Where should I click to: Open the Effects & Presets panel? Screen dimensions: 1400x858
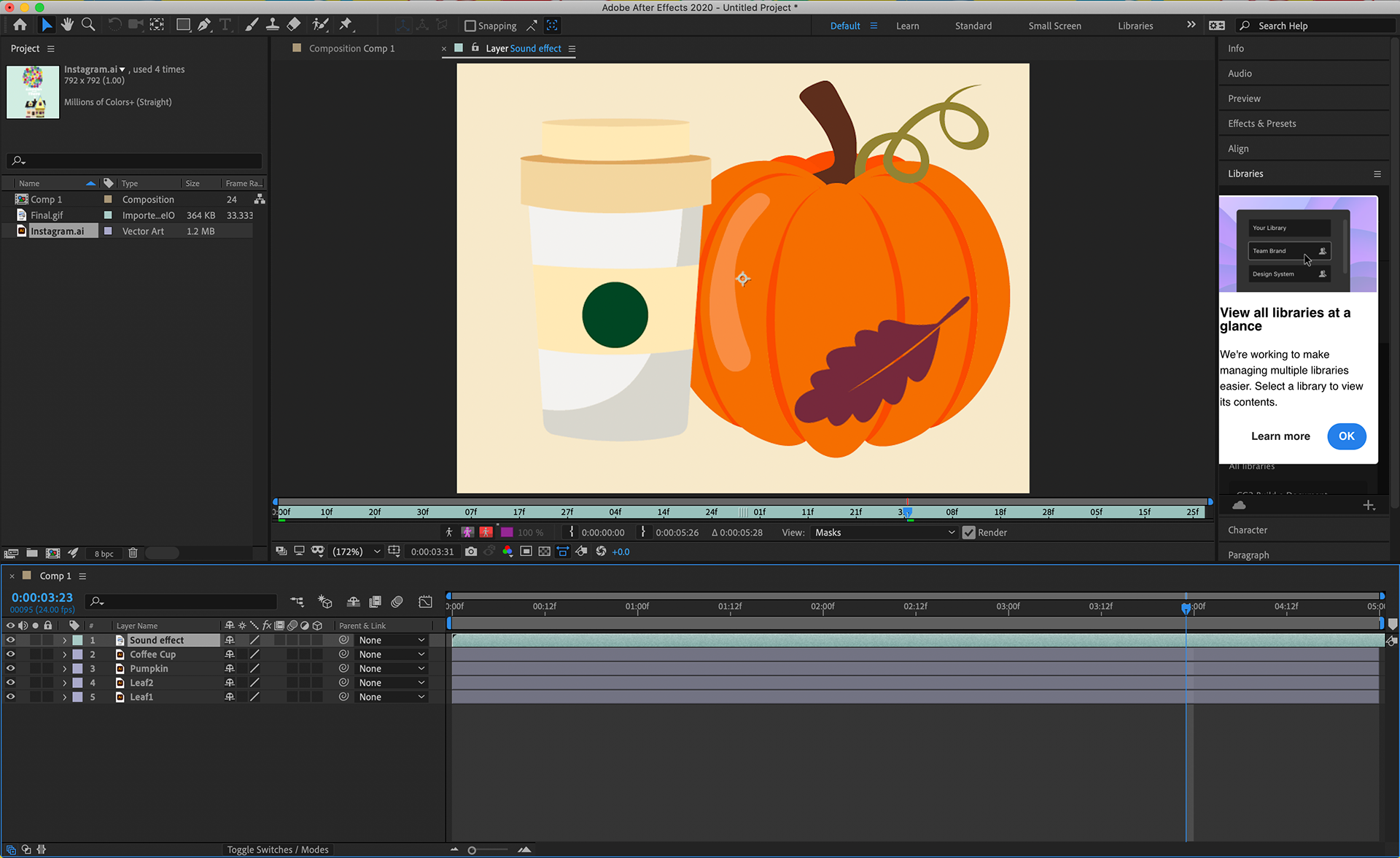point(1261,123)
